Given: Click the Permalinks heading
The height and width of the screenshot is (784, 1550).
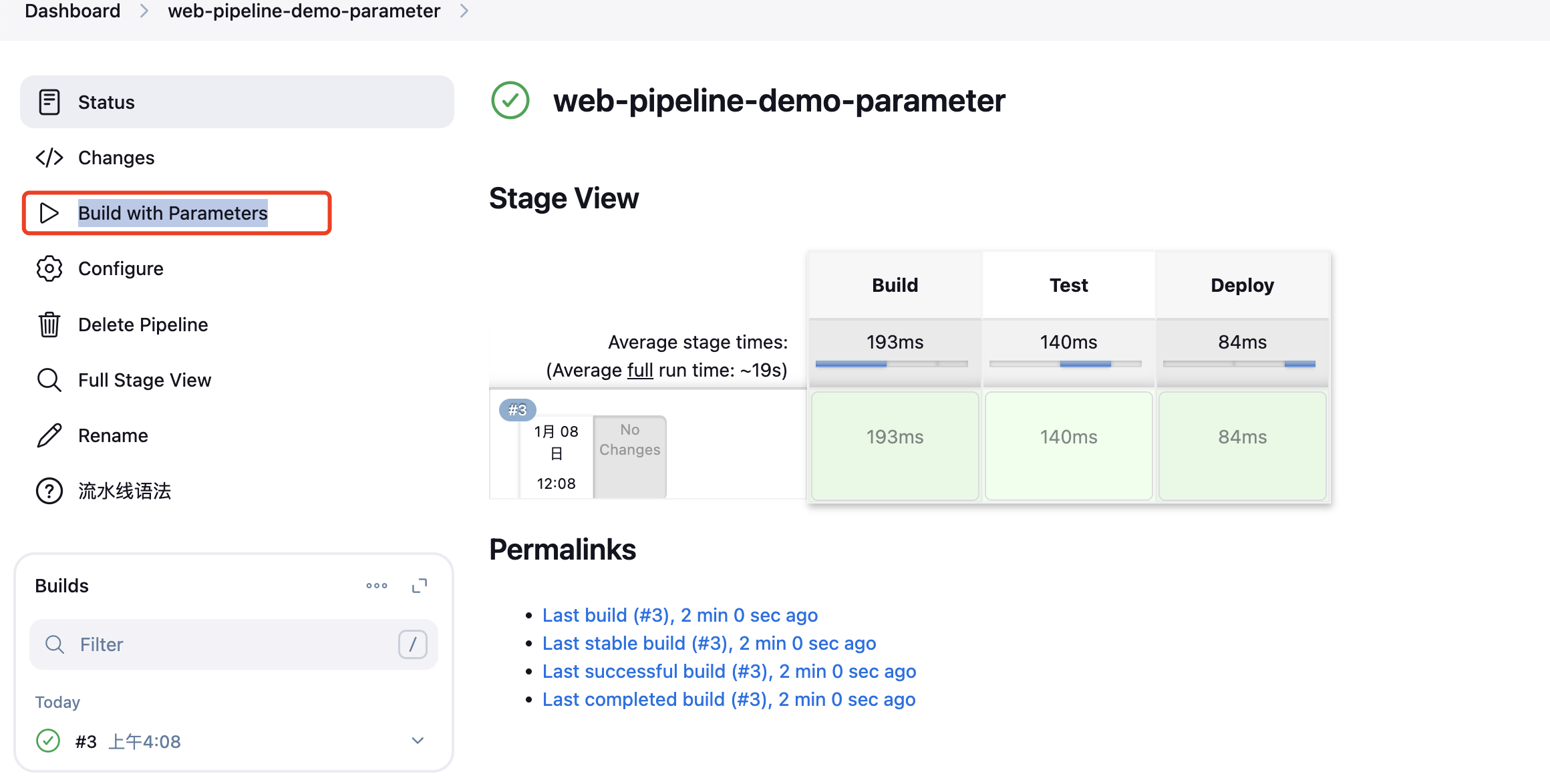Looking at the screenshot, I should (563, 550).
